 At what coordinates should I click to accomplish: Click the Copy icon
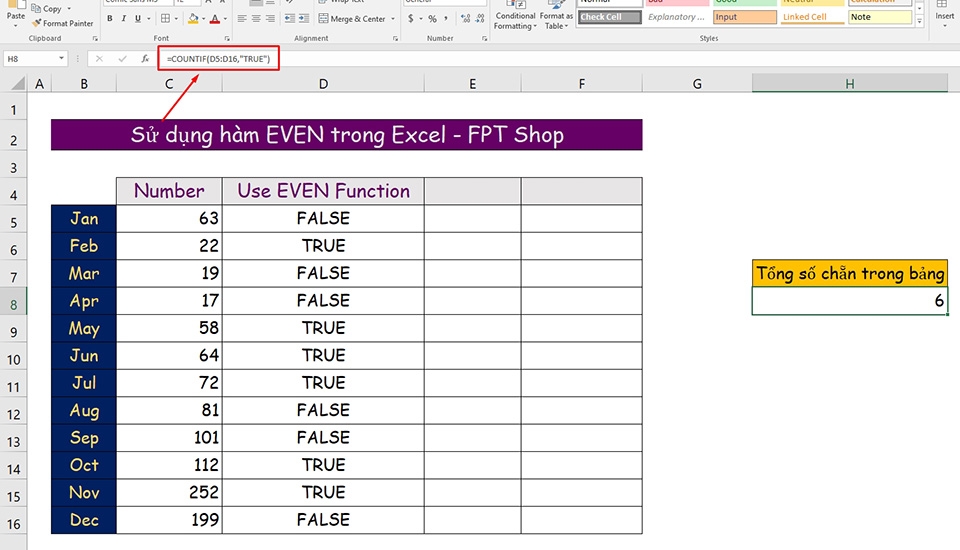point(36,9)
